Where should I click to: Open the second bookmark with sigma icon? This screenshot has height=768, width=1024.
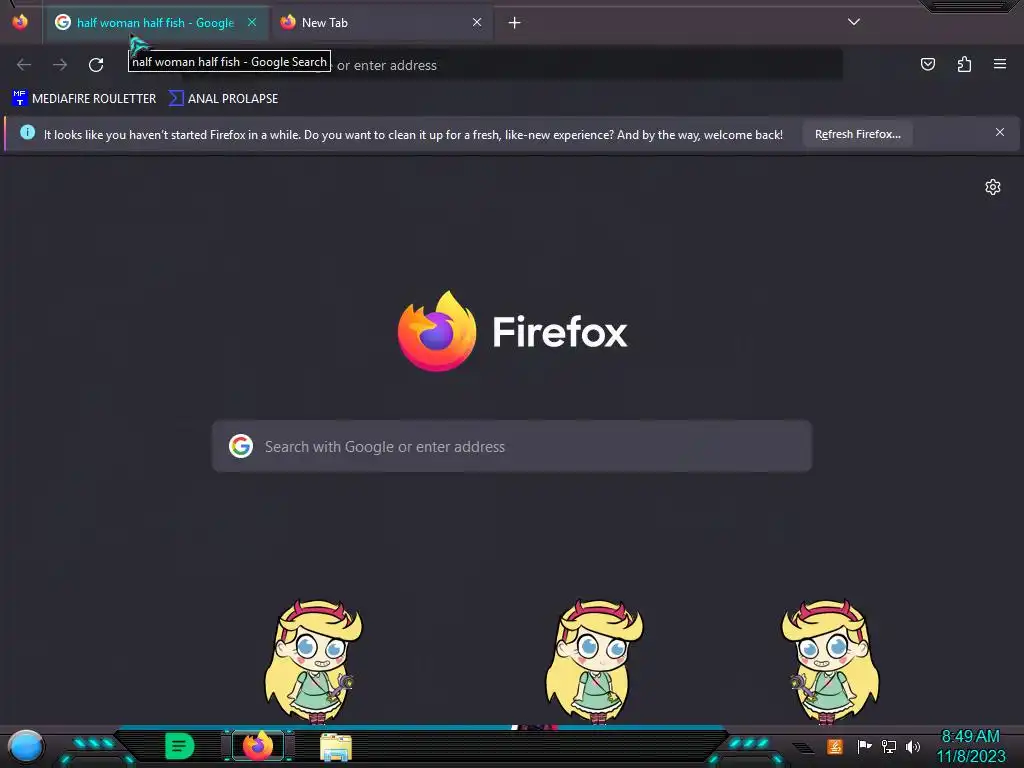pos(223,99)
